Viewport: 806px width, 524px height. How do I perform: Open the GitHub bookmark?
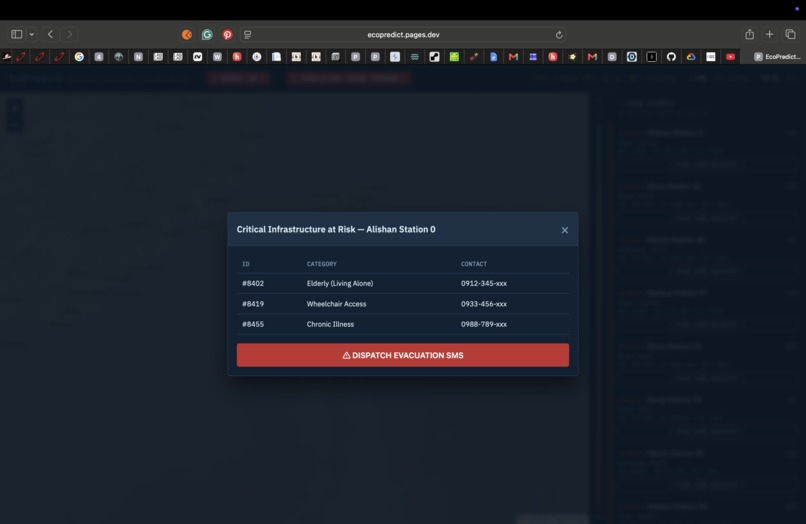671,57
